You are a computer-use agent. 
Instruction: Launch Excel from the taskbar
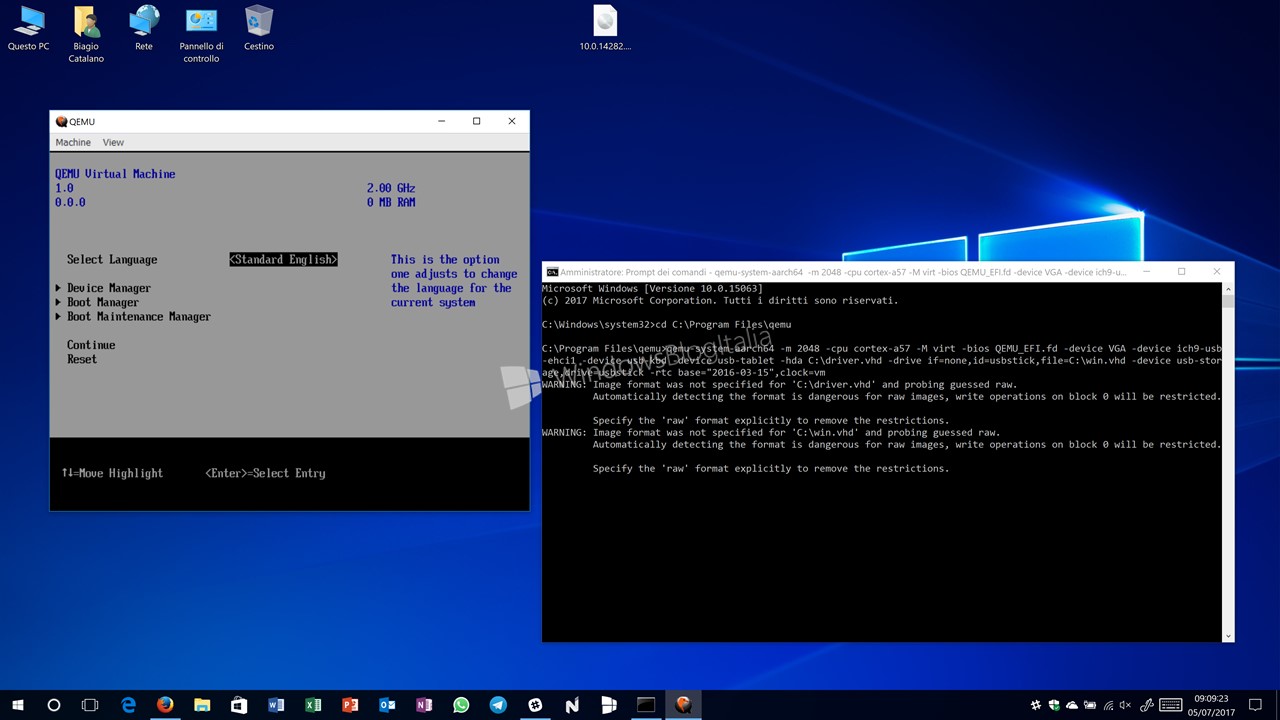[313, 705]
